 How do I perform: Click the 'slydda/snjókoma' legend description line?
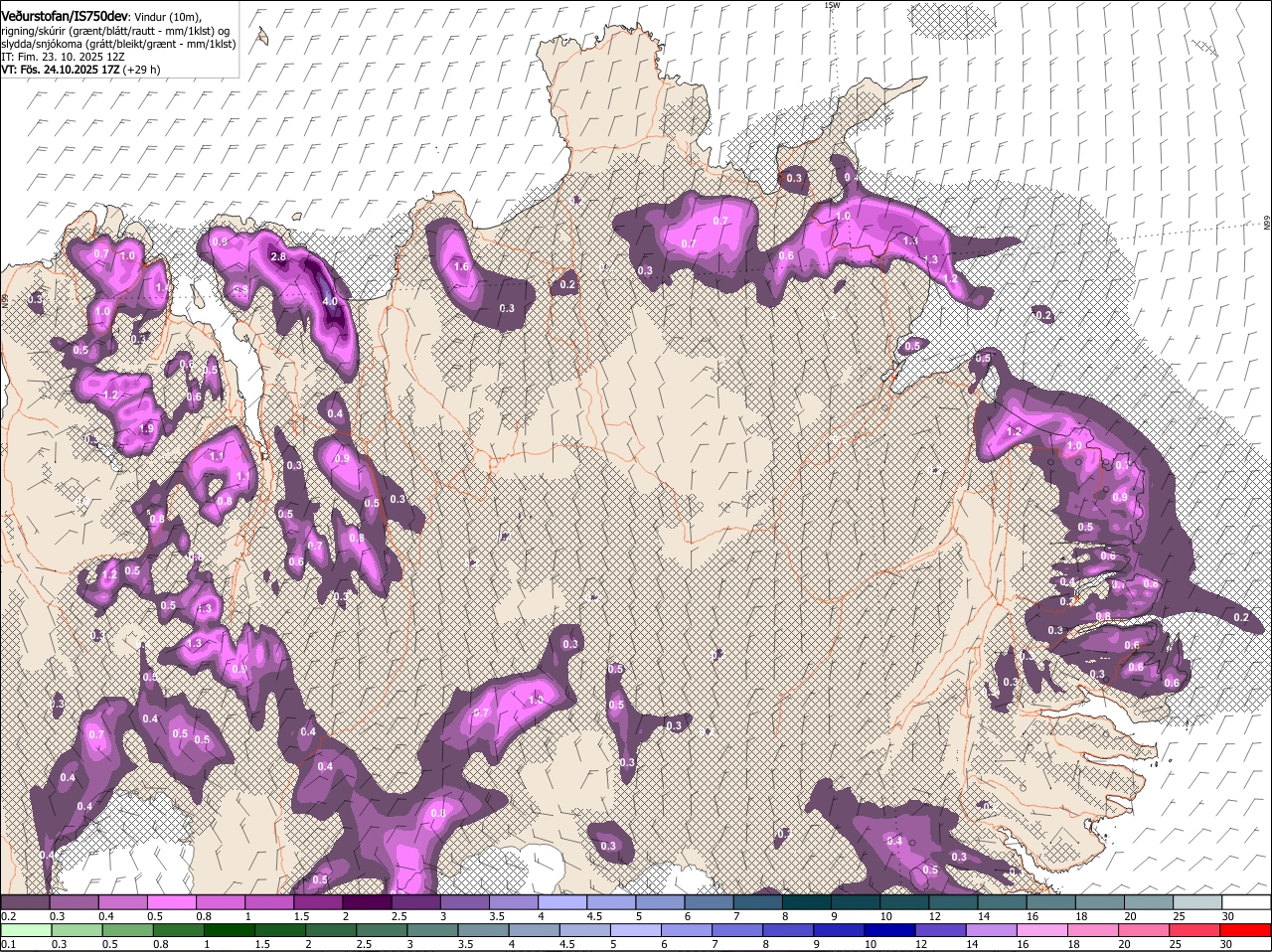tap(117, 44)
